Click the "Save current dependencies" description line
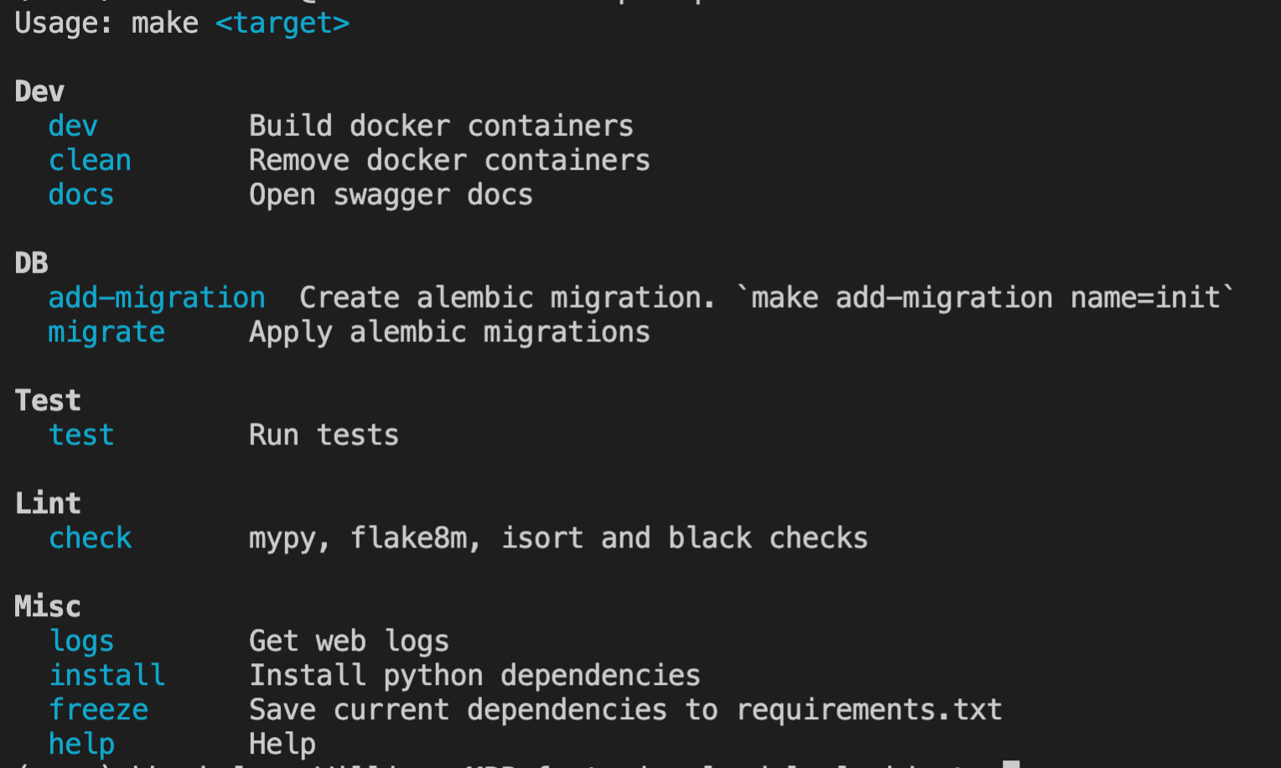Image resolution: width=1281 pixels, height=768 pixels. [x=625, y=710]
